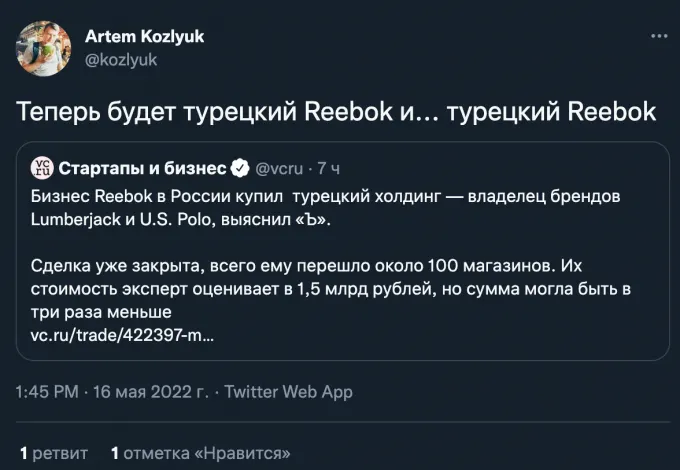Click the @vcru handle in quoted tweet
This screenshot has width=680, height=470.
[x=279, y=167]
